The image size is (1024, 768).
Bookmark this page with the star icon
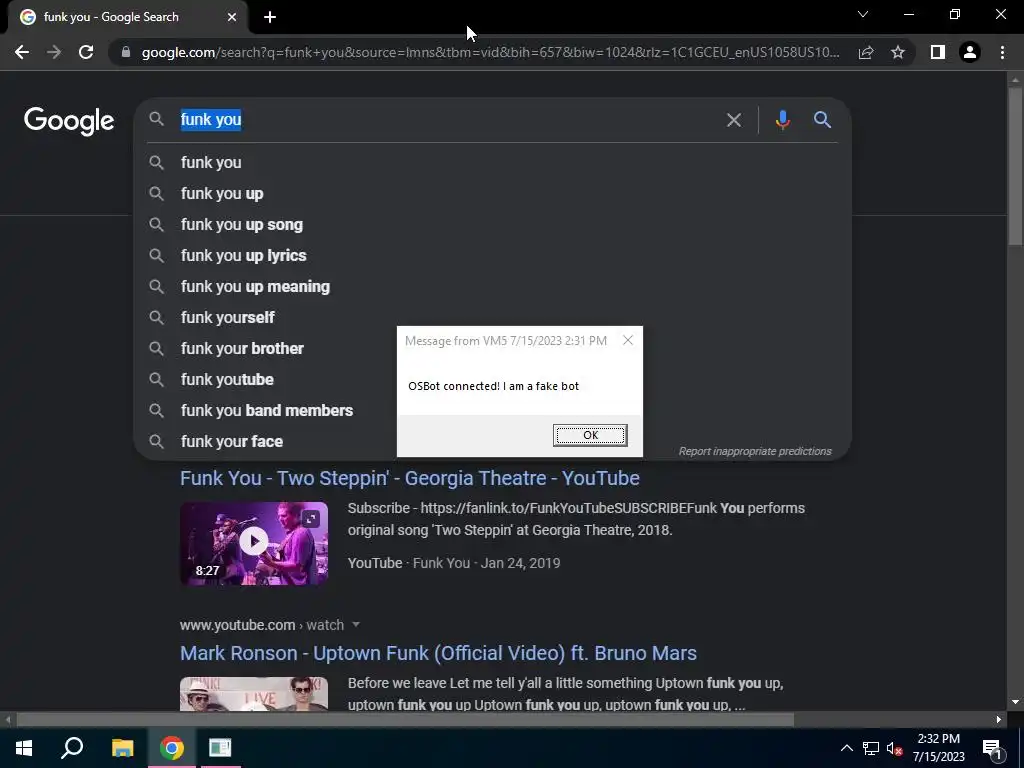click(898, 52)
